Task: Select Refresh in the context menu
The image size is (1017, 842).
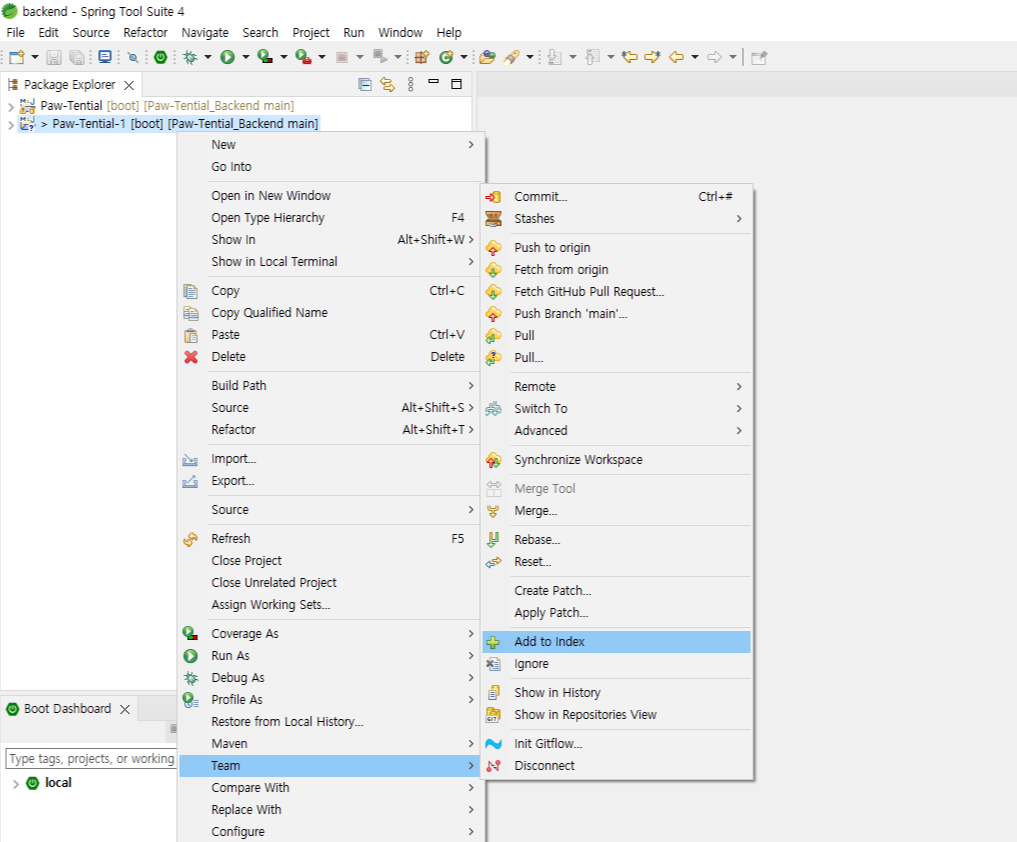Action: (329, 539)
